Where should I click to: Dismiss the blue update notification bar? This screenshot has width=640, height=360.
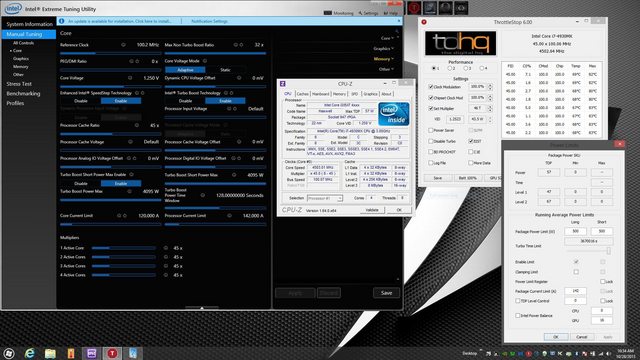[399, 21]
